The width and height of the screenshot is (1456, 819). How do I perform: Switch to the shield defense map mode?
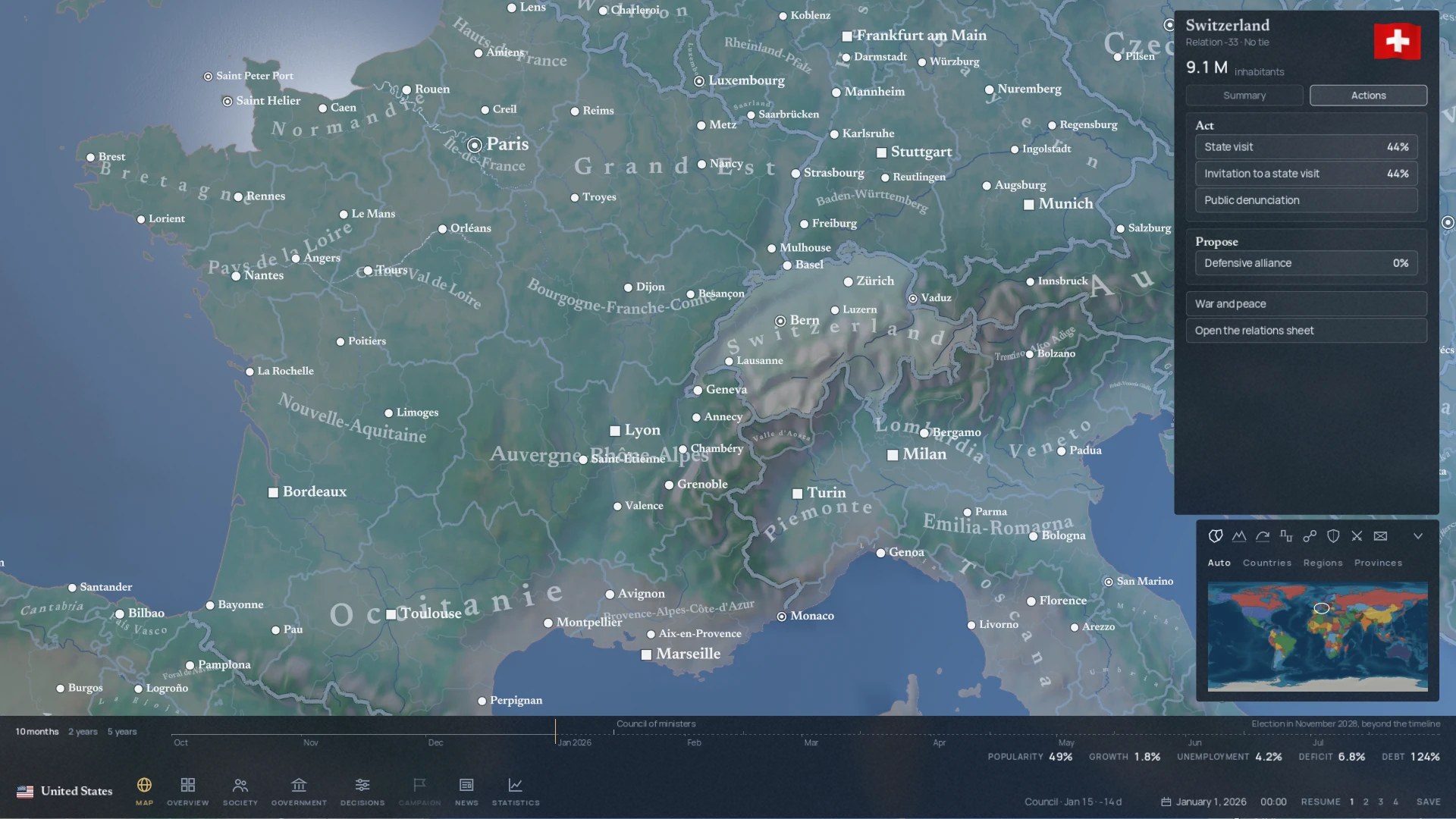(x=1333, y=536)
